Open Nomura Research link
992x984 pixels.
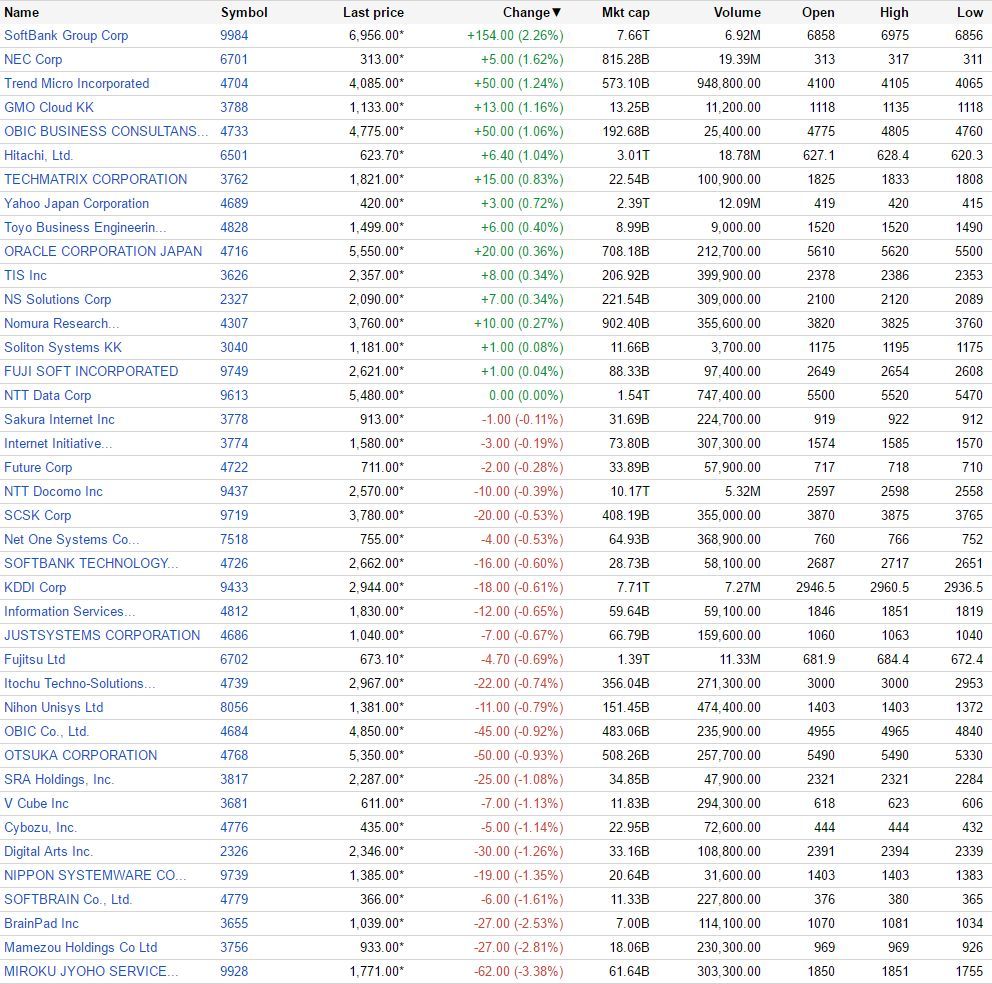61,323
